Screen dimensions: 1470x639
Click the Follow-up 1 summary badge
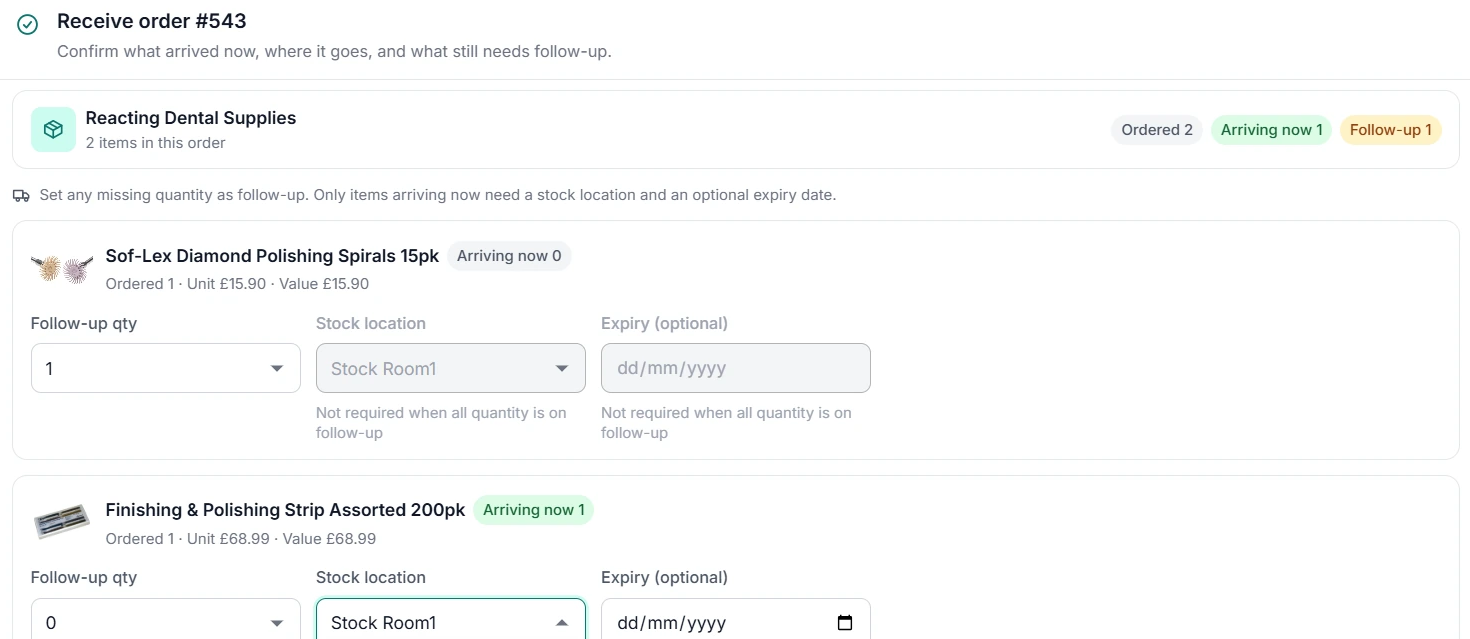pos(1391,130)
